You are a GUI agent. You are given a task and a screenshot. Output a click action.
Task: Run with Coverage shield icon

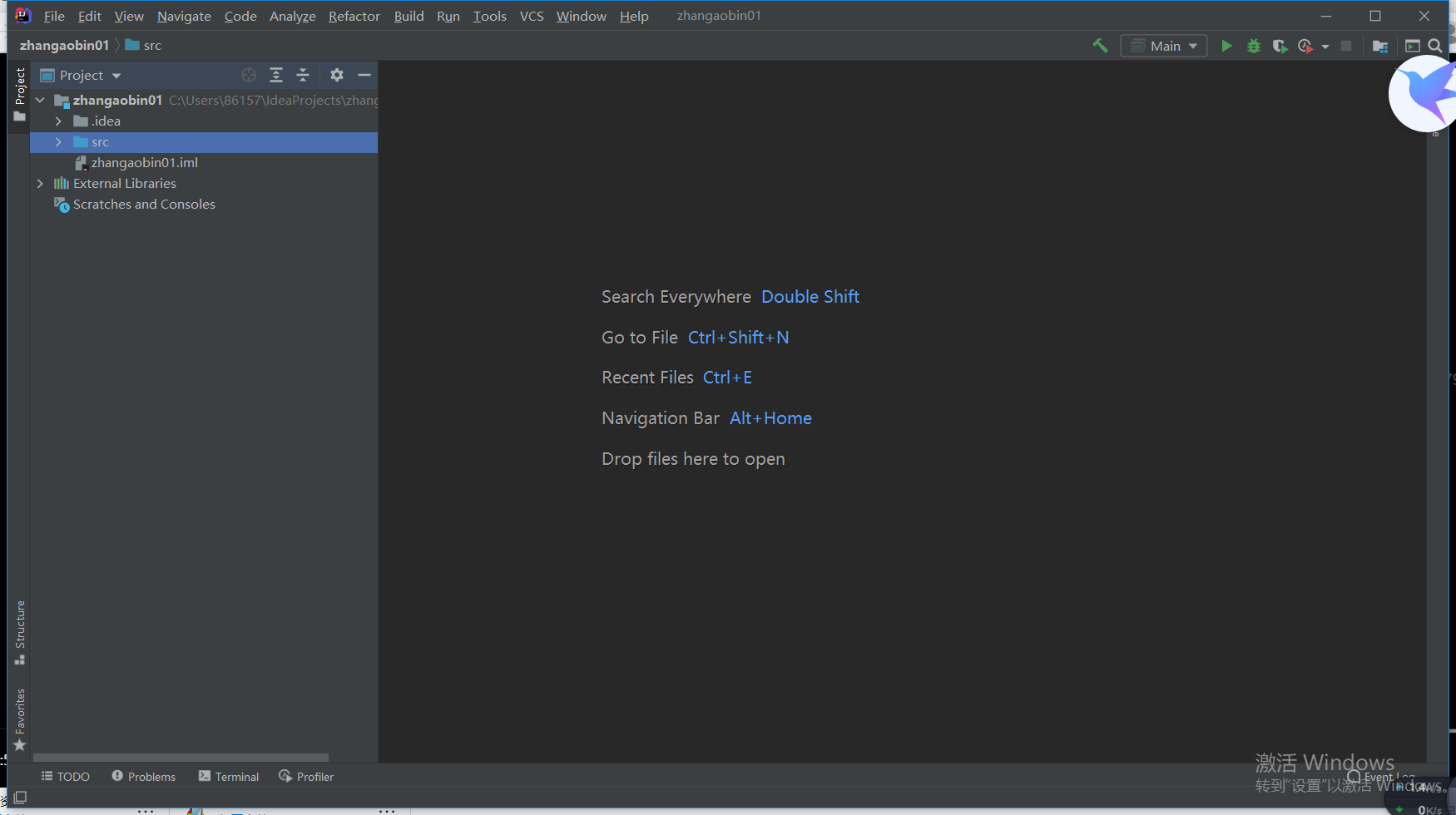point(1280,46)
